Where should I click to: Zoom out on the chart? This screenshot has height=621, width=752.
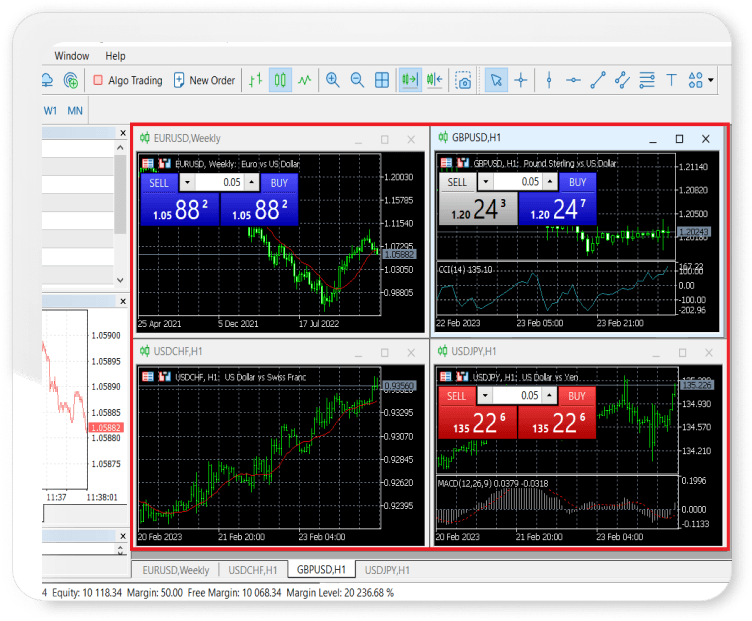coord(357,80)
